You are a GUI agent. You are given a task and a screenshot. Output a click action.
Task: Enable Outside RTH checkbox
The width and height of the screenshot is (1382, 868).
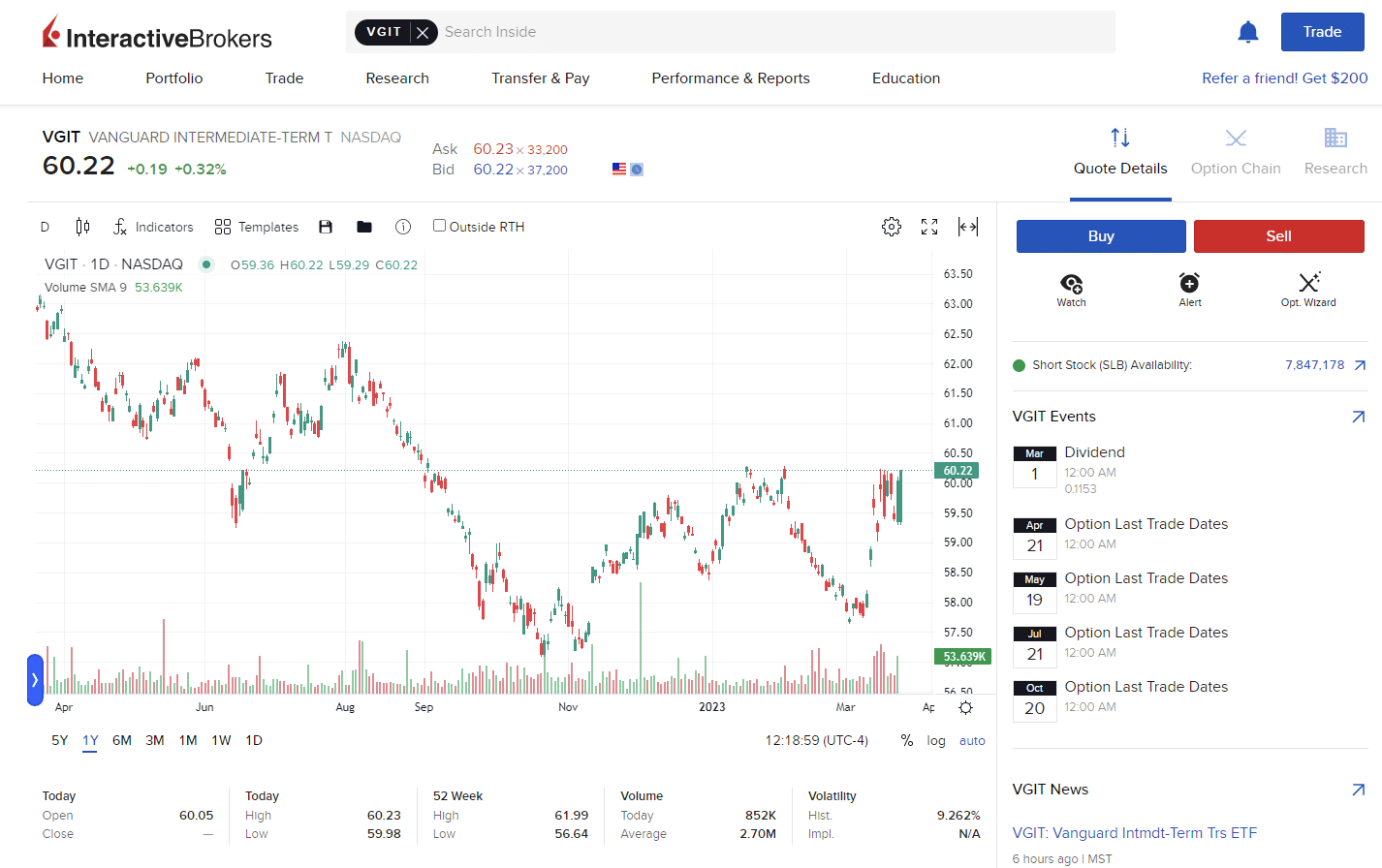tap(439, 226)
